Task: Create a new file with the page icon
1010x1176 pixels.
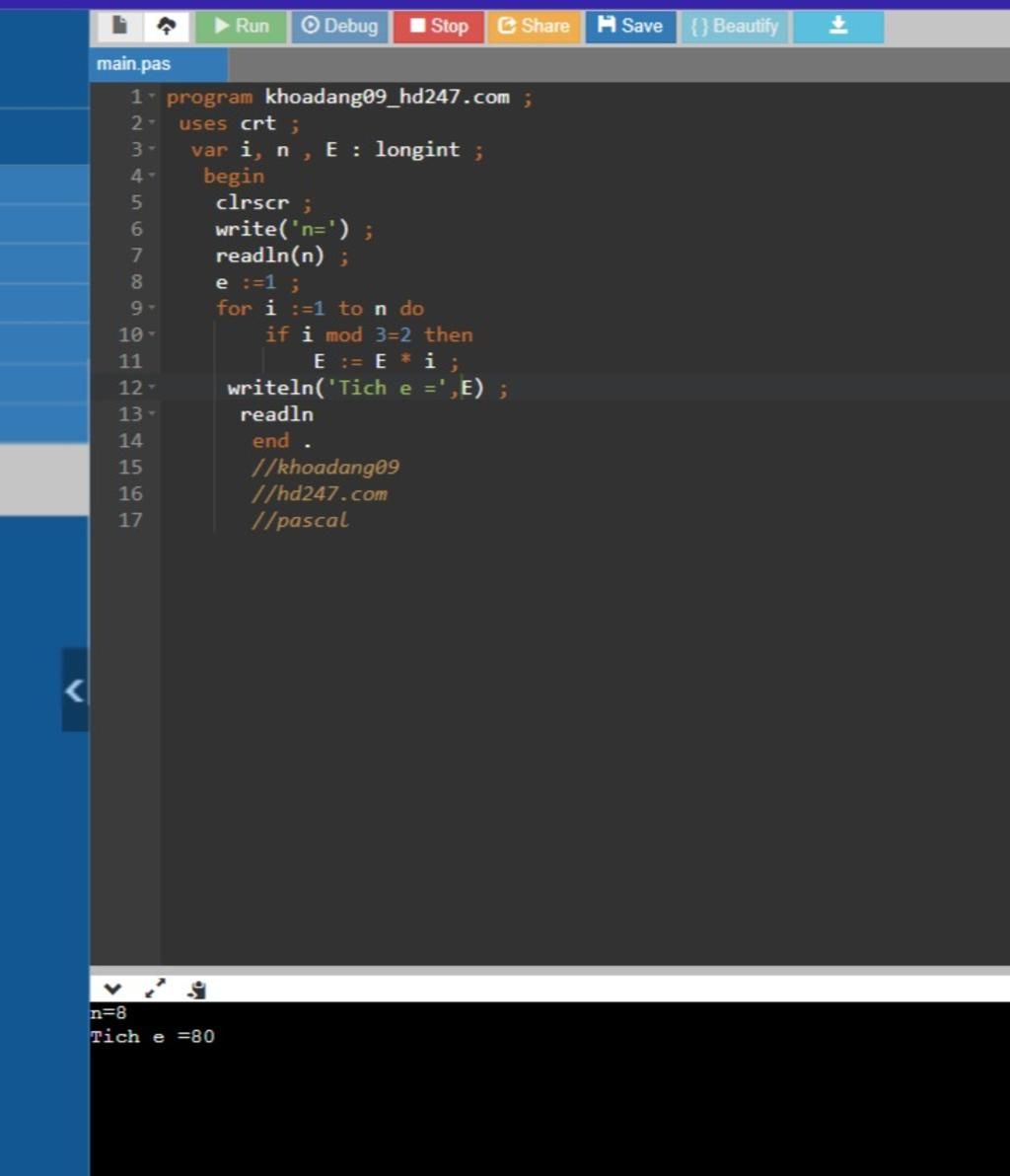Action: (120, 27)
